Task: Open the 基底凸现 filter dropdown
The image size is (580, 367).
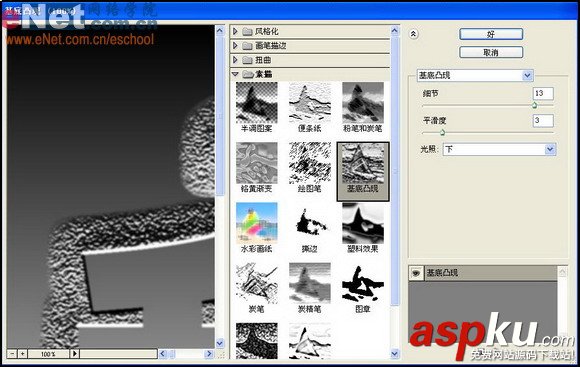Action: click(x=475, y=75)
